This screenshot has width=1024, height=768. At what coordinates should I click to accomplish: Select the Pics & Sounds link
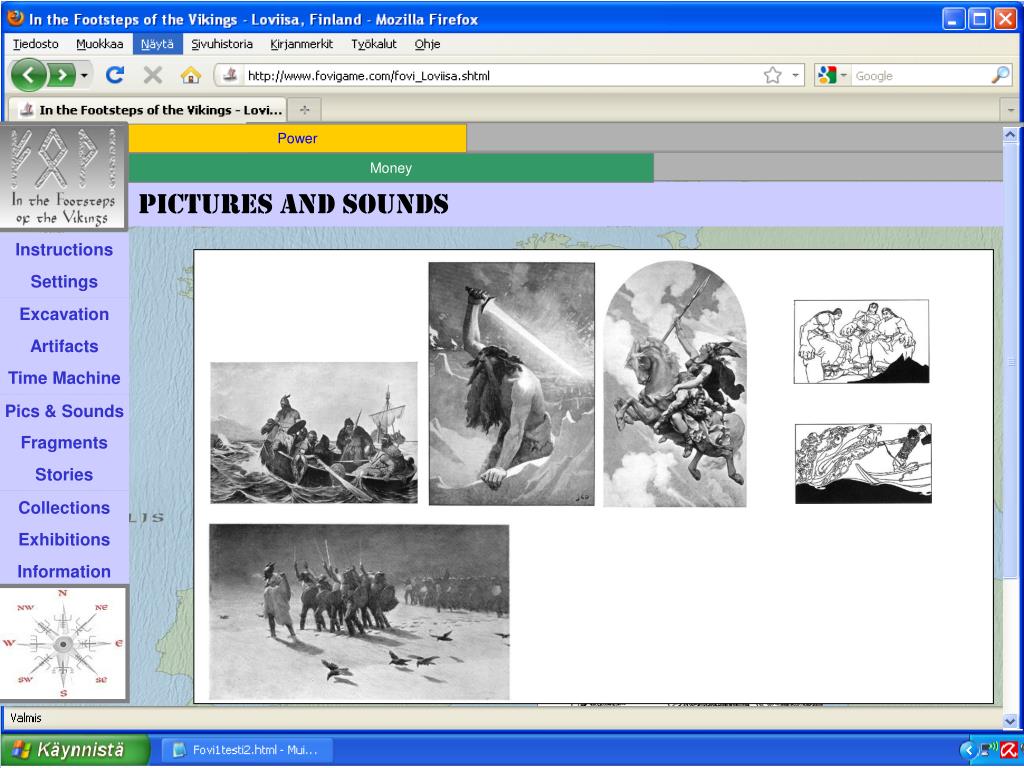pyautogui.click(x=64, y=411)
